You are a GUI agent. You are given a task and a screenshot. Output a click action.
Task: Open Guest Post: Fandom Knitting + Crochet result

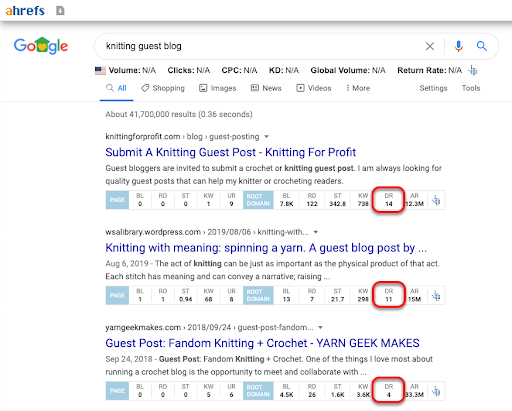tap(262, 343)
